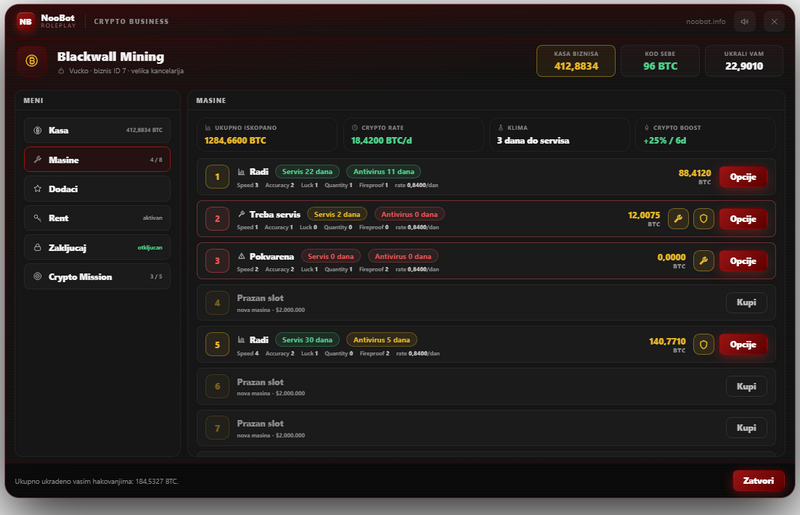The width and height of the screenshot is (800, 515).
Task: Open the Crypto Mission menu item
Action: tap(97, 277)
